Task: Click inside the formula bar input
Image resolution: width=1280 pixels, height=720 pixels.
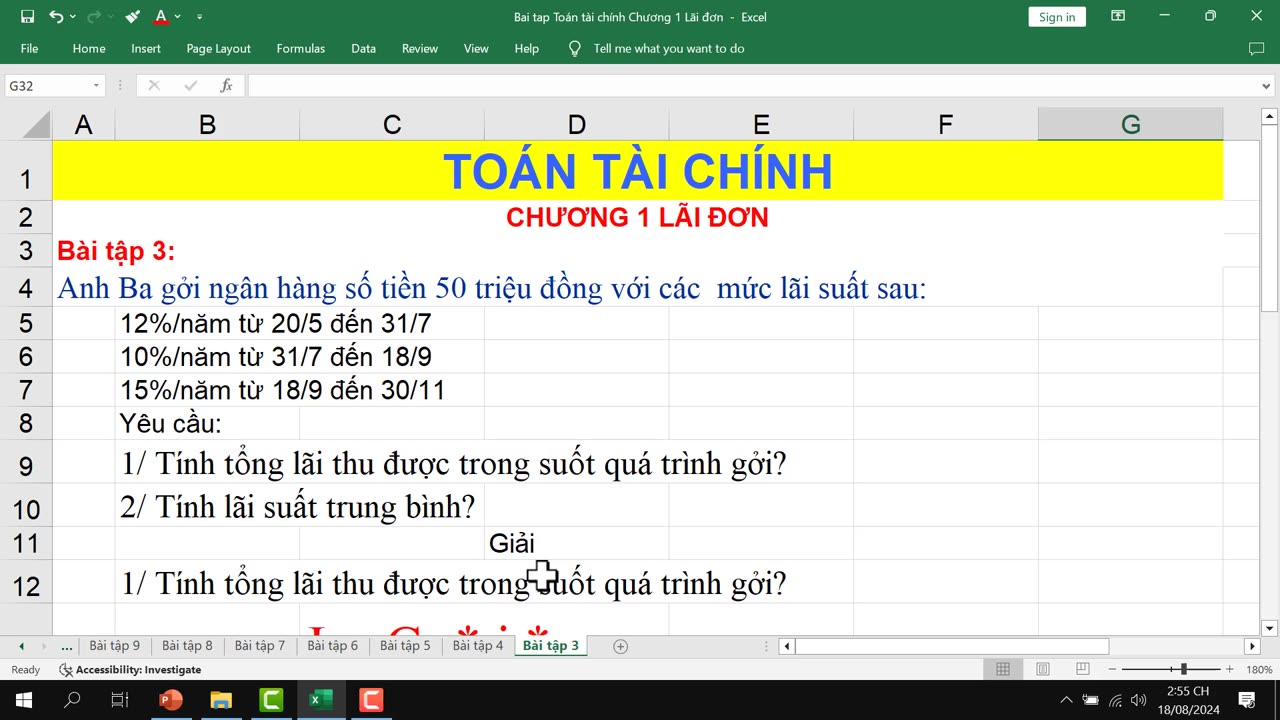Action: [754, 86]
